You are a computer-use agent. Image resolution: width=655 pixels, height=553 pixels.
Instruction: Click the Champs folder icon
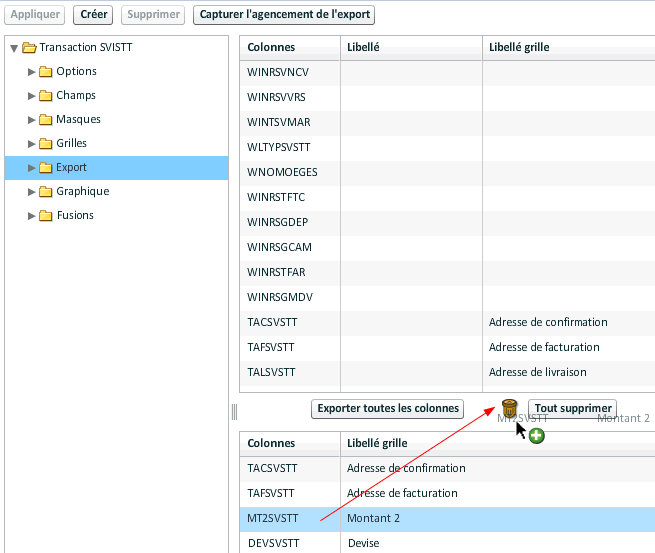coord(45,96)
